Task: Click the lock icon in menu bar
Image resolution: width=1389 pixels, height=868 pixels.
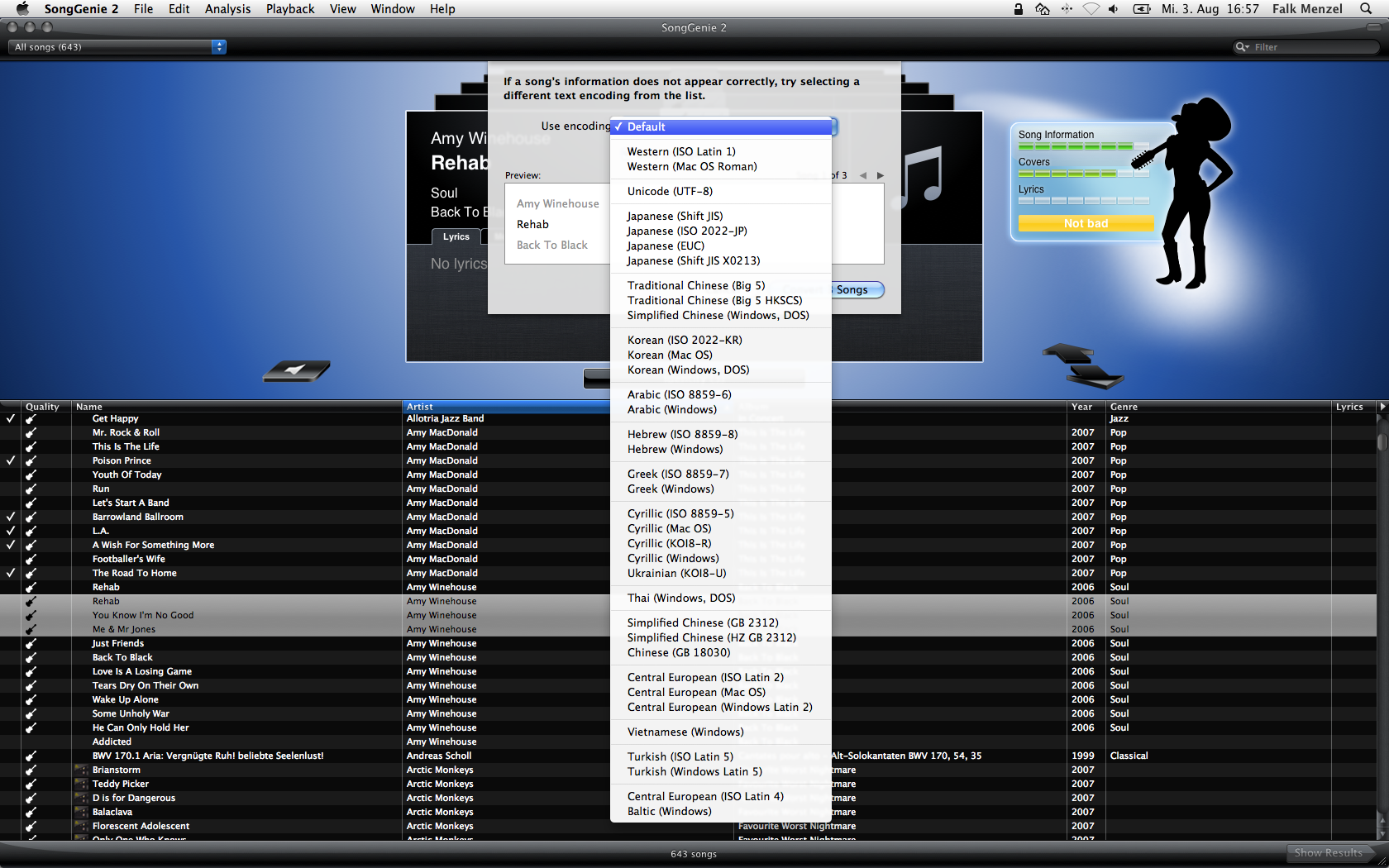Action: pos(1019,9)
